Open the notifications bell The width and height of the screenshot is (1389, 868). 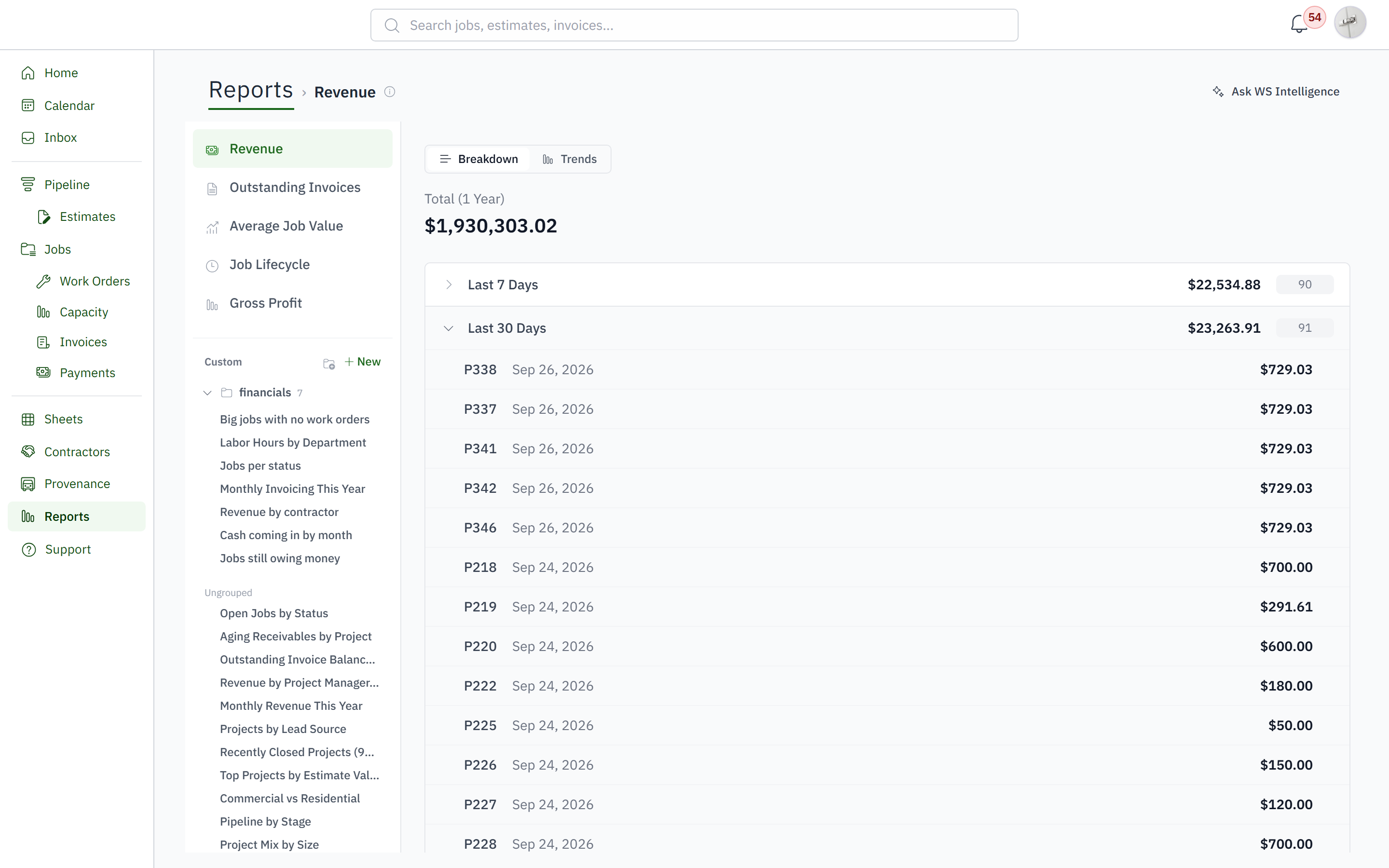[x=1298, y=25]
